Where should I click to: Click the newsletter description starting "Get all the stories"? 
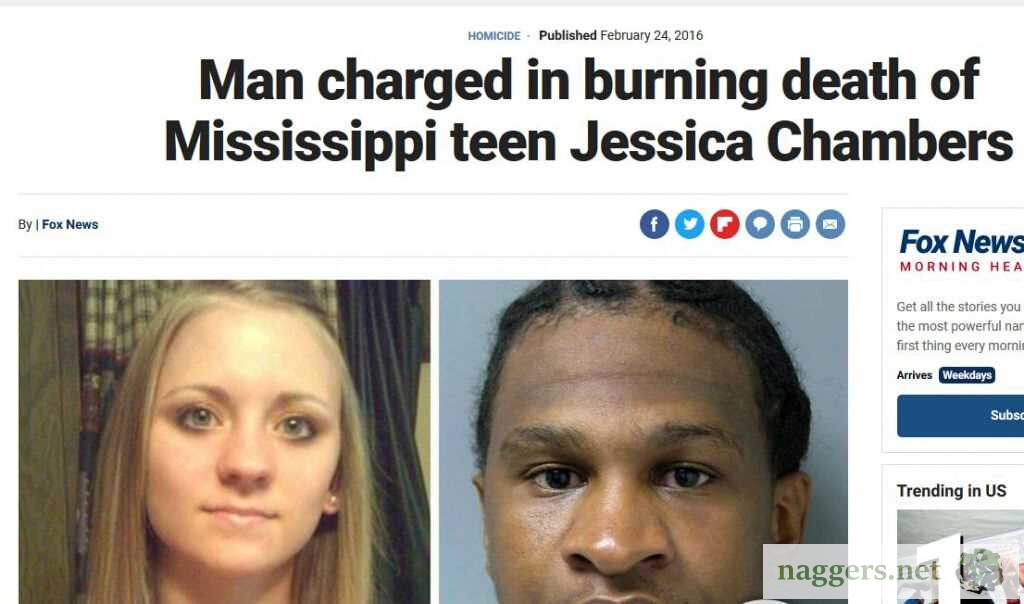[960, 326]
